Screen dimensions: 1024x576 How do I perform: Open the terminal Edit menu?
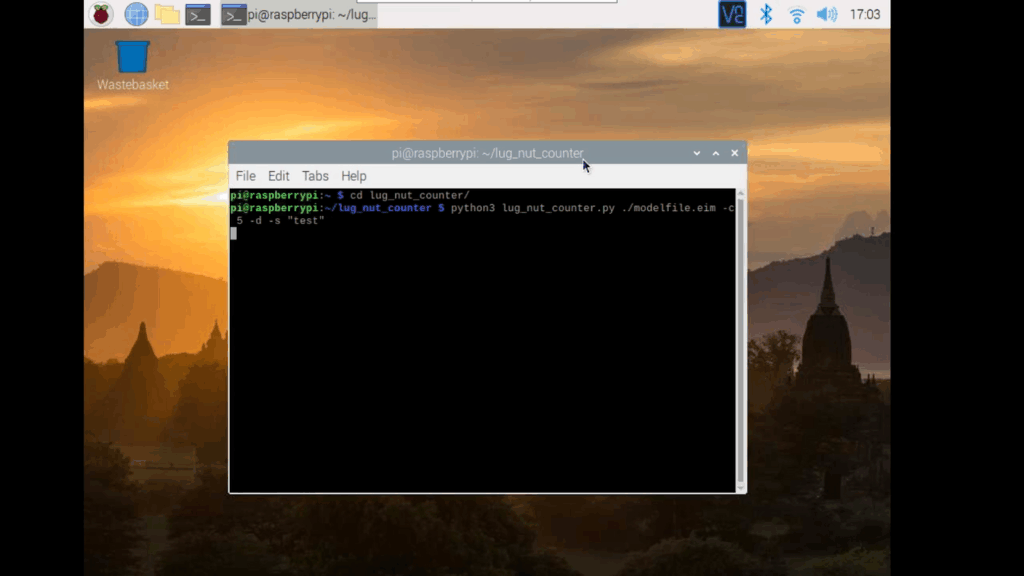(x=278, y=176)
